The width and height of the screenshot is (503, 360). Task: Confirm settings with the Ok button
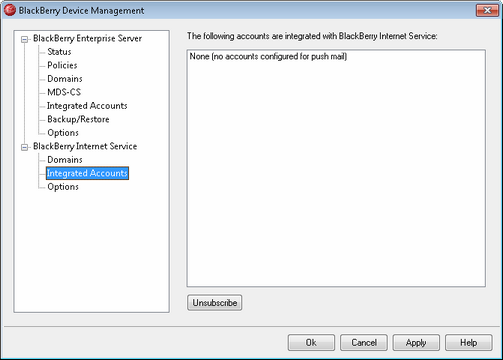[311, 343]
